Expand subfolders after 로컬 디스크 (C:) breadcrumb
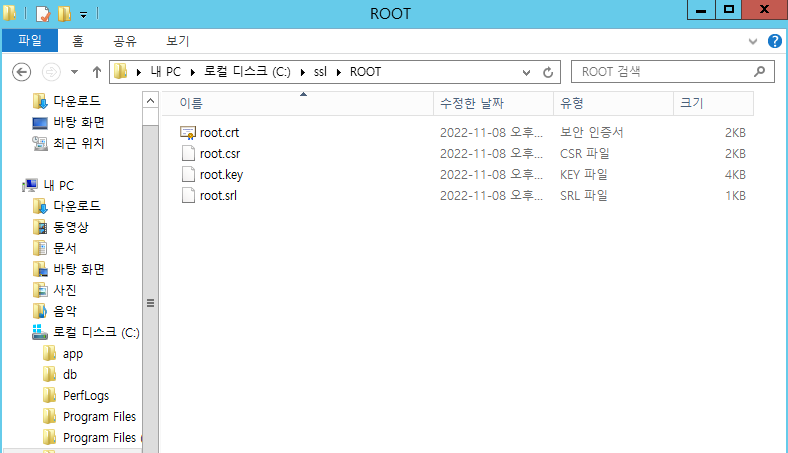788x453 pixels. (x=303, y=72)
